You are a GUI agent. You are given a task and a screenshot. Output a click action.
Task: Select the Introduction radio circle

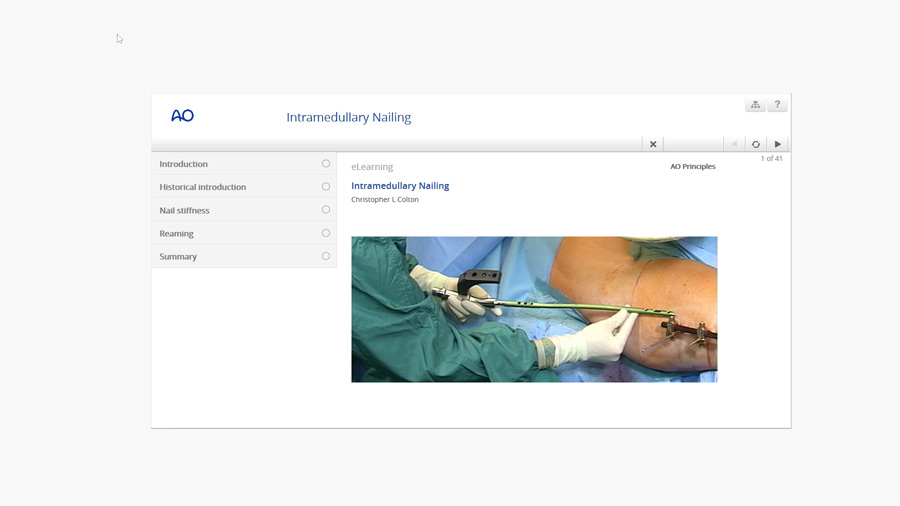tap(326, 164)
